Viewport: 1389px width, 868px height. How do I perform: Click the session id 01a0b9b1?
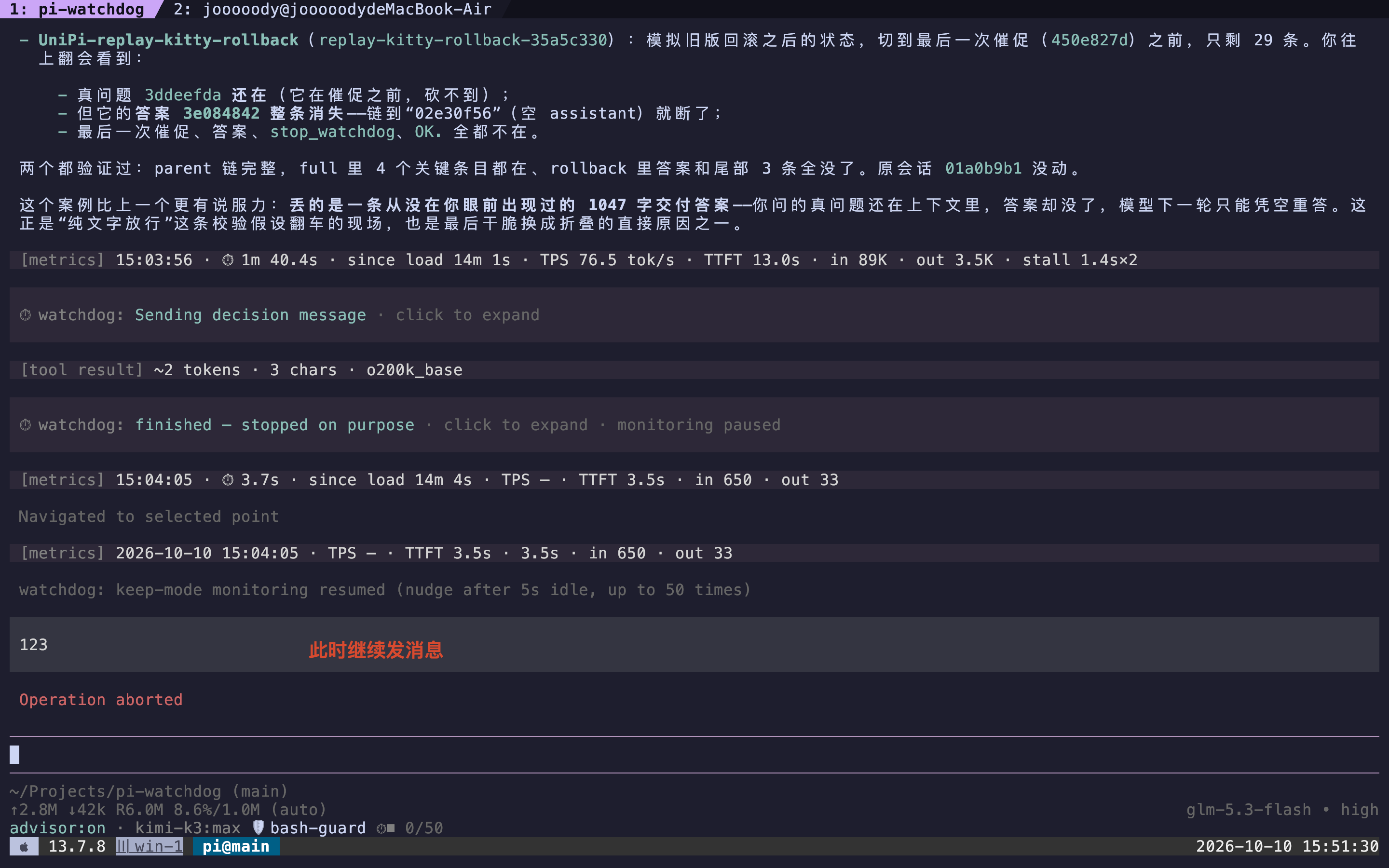point(983,168)
